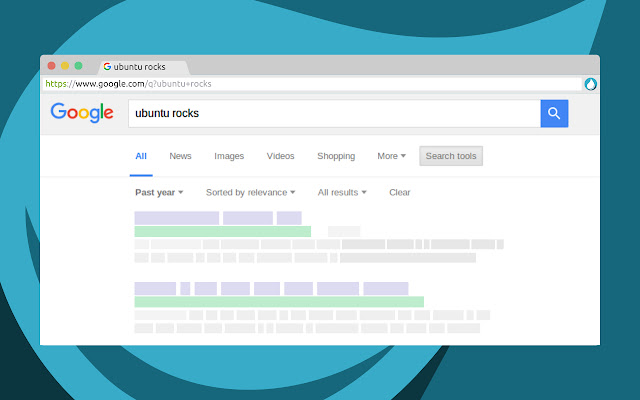Click the Google logo

[x=82, y=113]
